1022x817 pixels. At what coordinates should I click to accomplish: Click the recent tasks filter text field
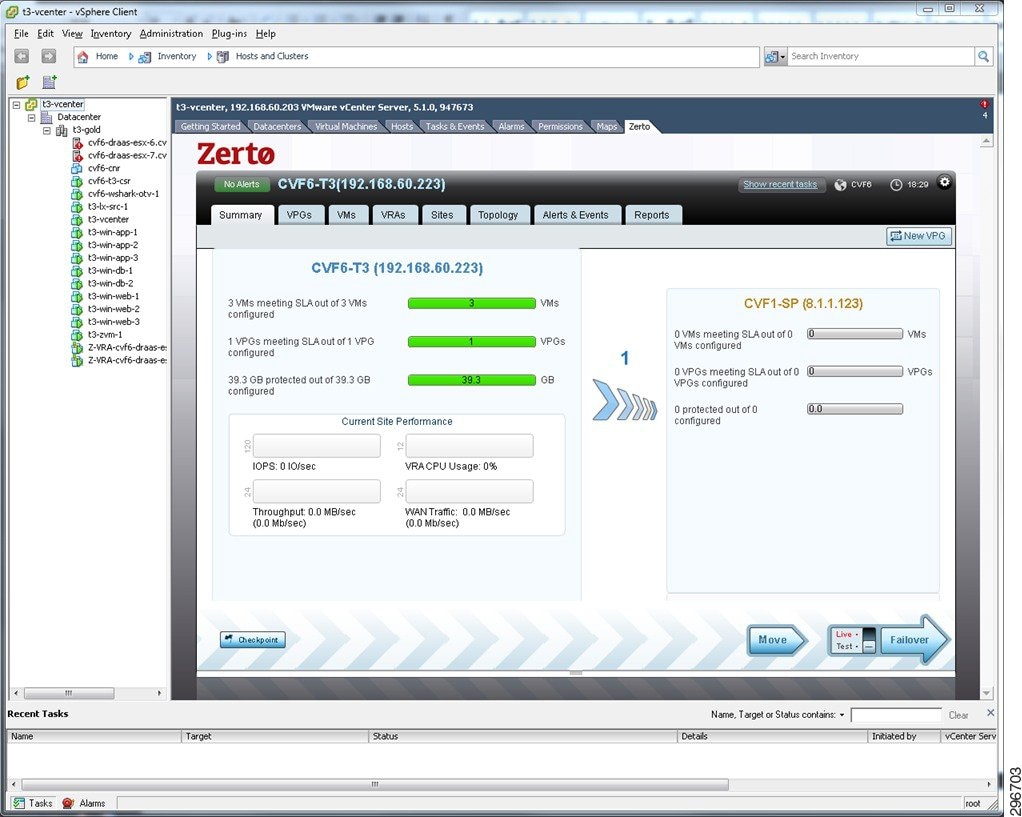[896, 715]
